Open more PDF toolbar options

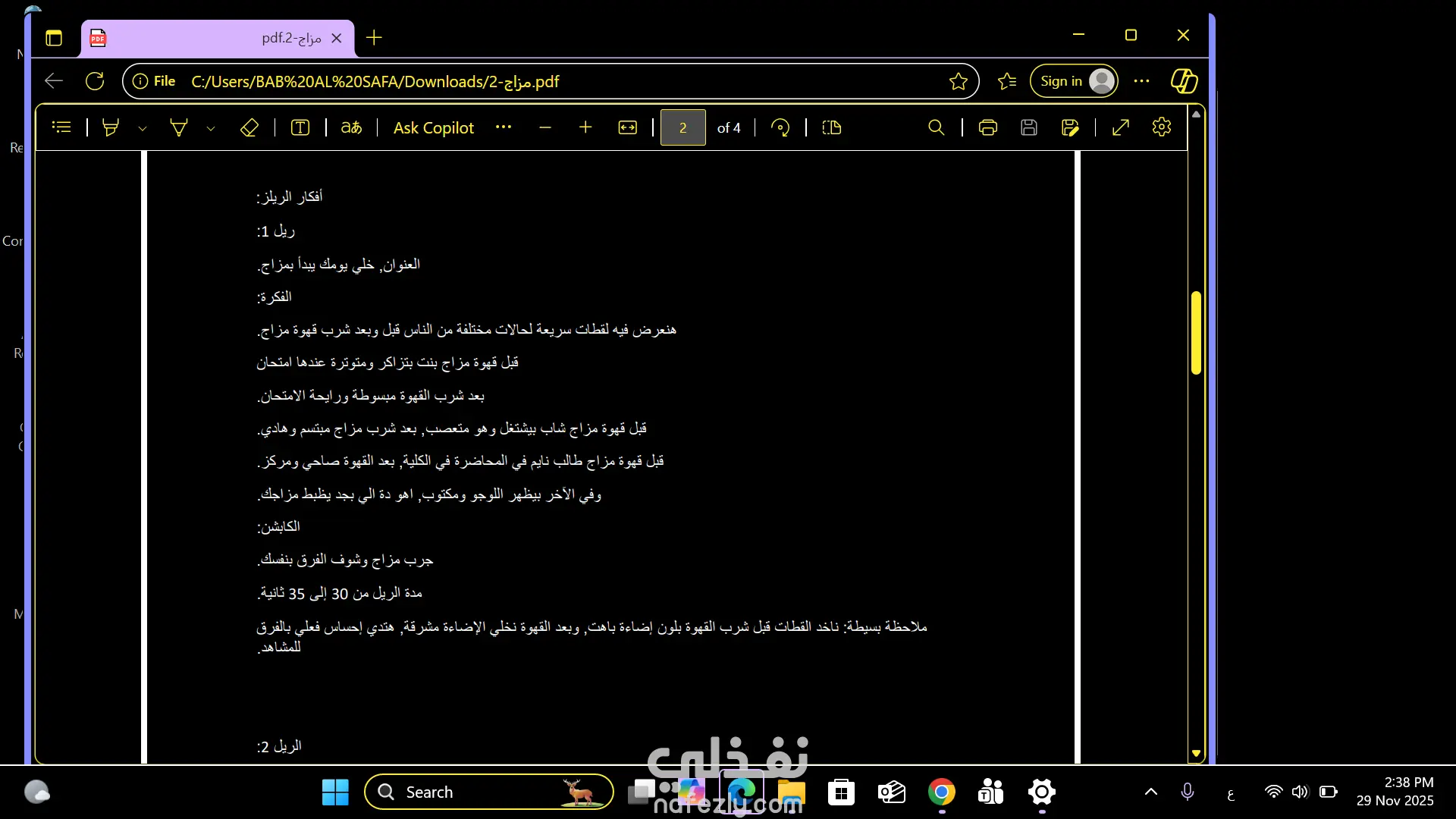pyautogui.click(x=504, y=127)
